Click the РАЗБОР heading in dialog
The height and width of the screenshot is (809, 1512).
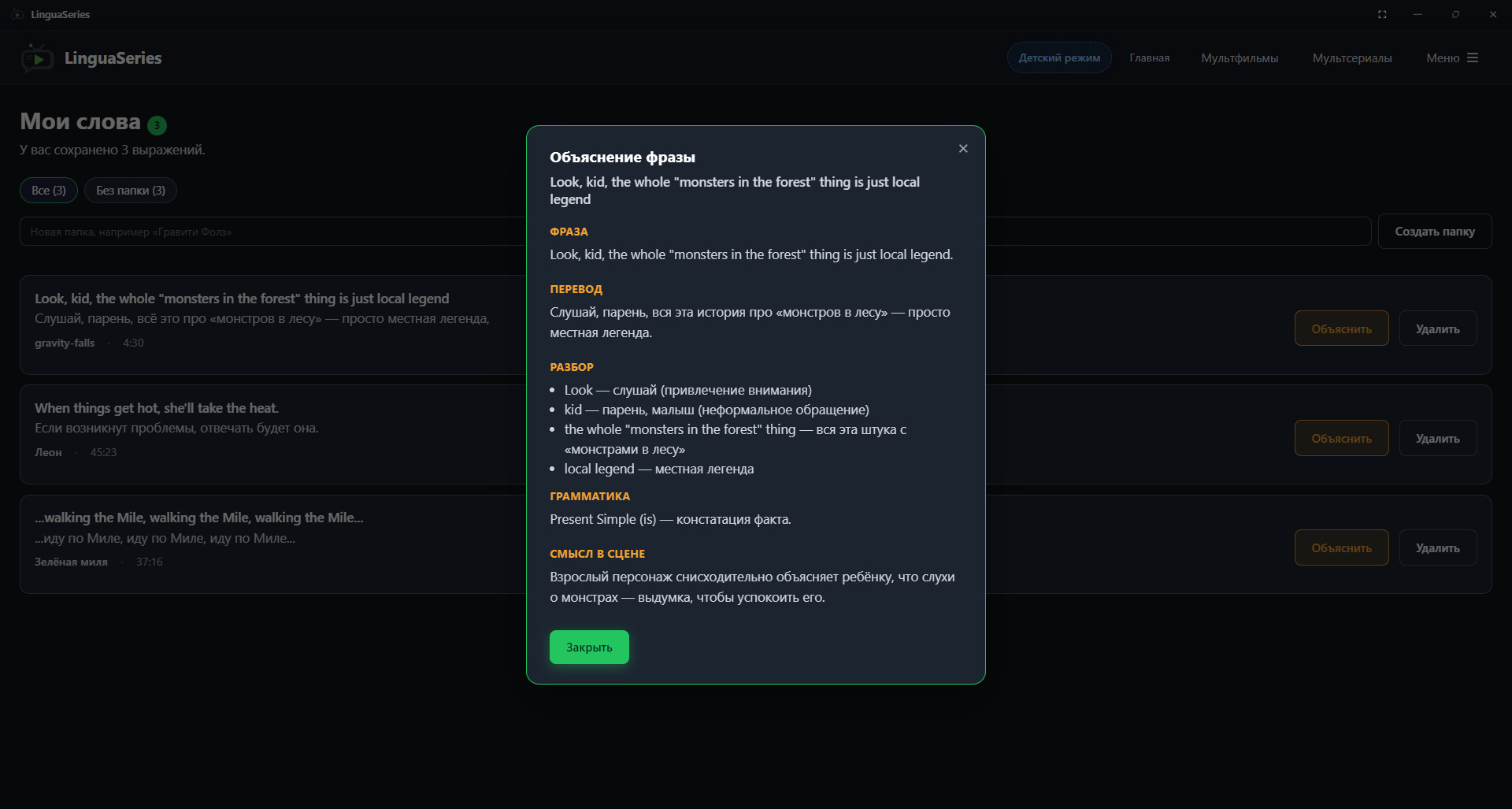(572, 367)
